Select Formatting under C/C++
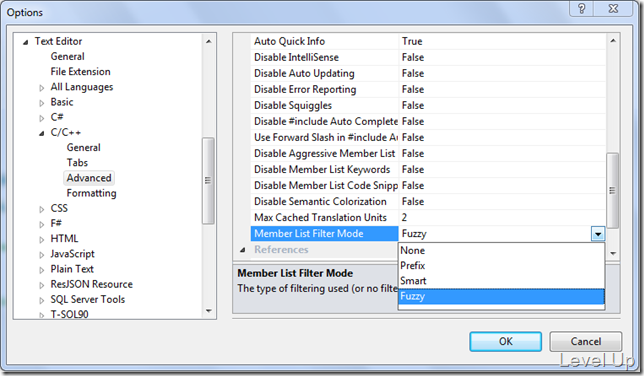 (91, 193)
